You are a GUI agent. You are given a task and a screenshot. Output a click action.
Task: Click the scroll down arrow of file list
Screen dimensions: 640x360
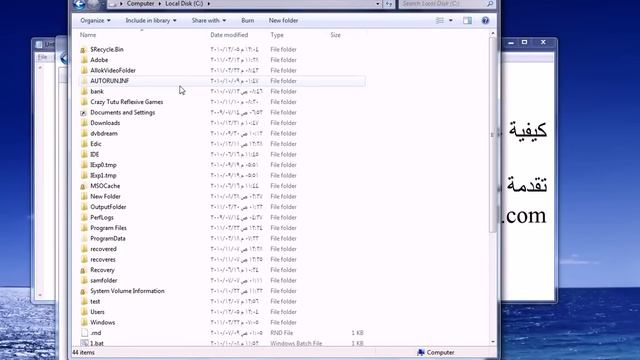point(493,342)
